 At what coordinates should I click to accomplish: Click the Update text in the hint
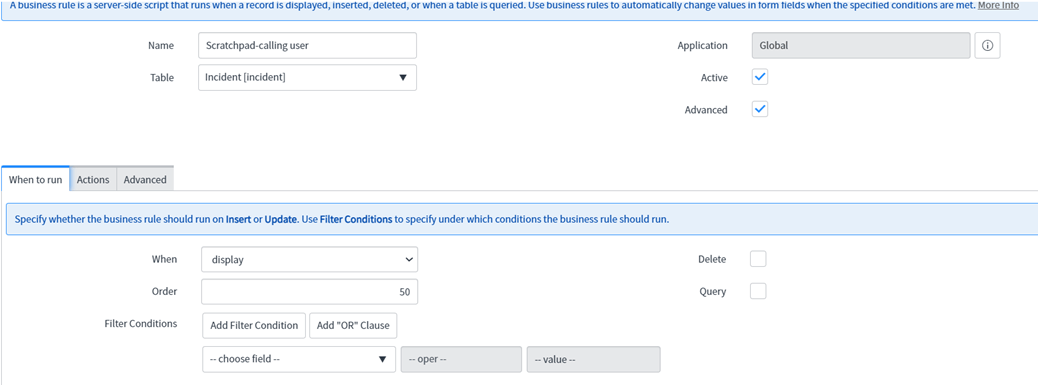tap(281, 219)
